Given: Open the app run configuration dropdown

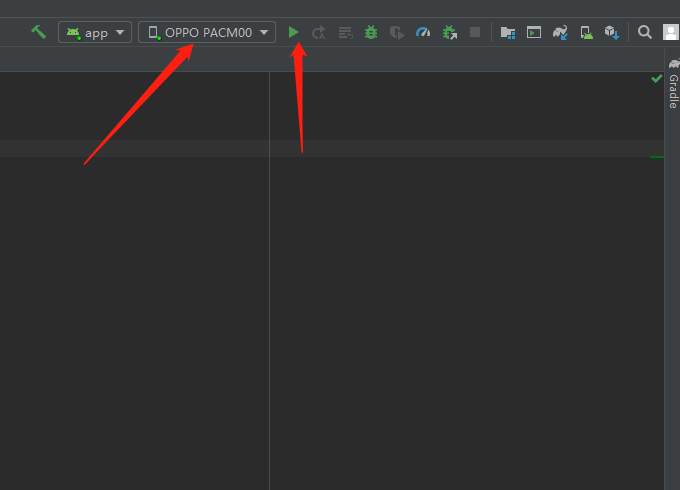Looking at the screenshot, I should pyautogui.click(x=95, y=33).
